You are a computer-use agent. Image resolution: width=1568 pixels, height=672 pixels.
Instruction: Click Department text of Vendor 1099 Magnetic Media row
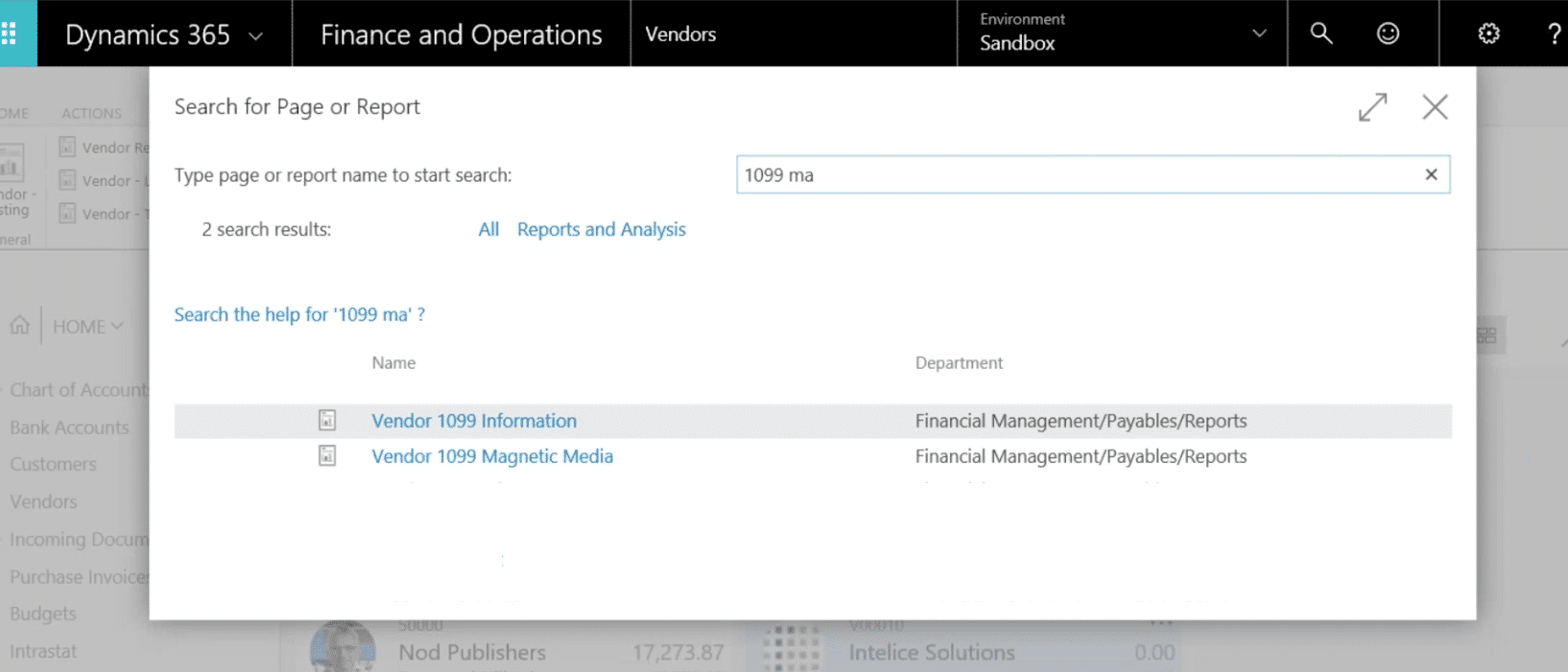pos(1081,456)
